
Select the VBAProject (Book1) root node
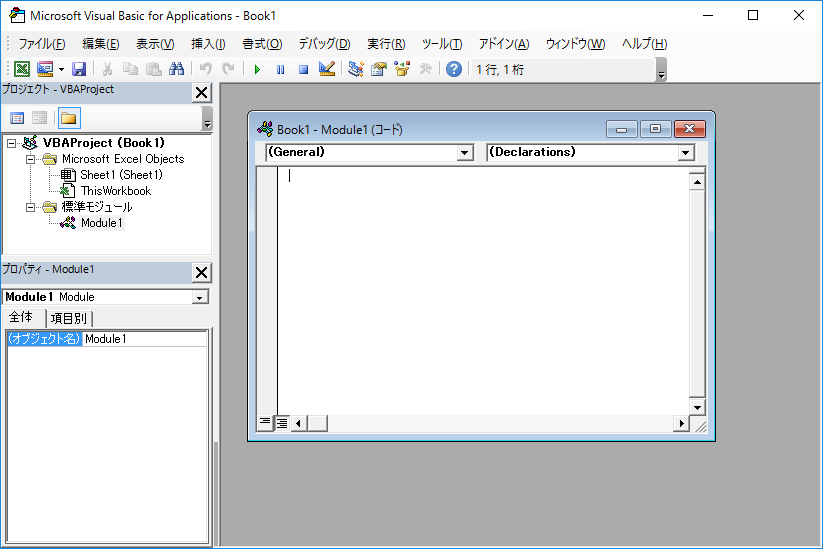pos(103,143)
